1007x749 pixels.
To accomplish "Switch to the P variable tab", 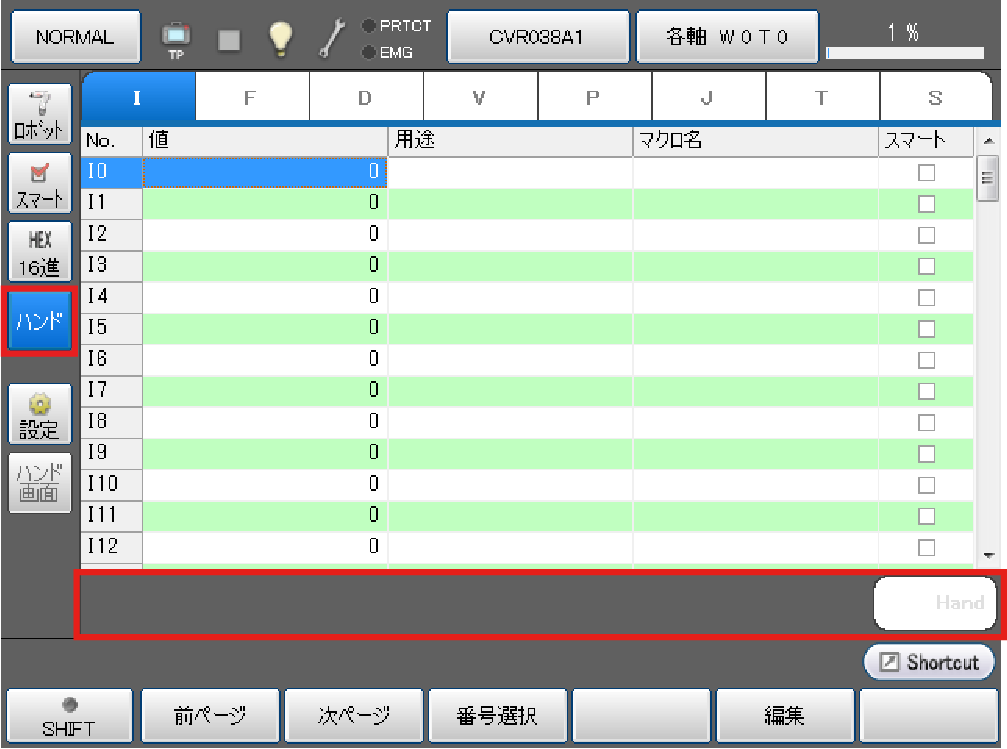I will tap(594, 97).
